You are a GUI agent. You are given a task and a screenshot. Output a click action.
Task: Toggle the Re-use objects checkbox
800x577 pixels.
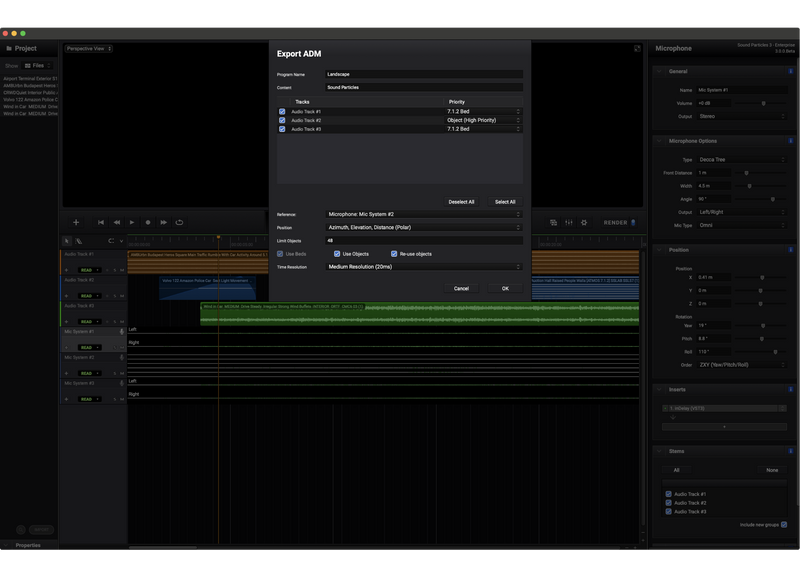point(394,254)
